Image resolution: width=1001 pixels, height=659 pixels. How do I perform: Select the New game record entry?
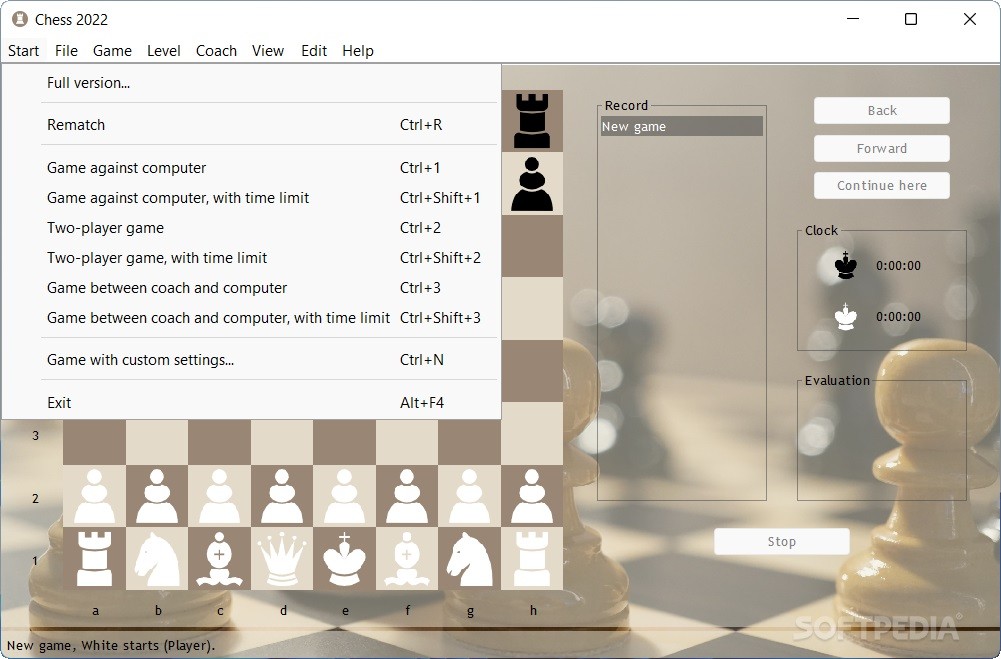[682, 126]
